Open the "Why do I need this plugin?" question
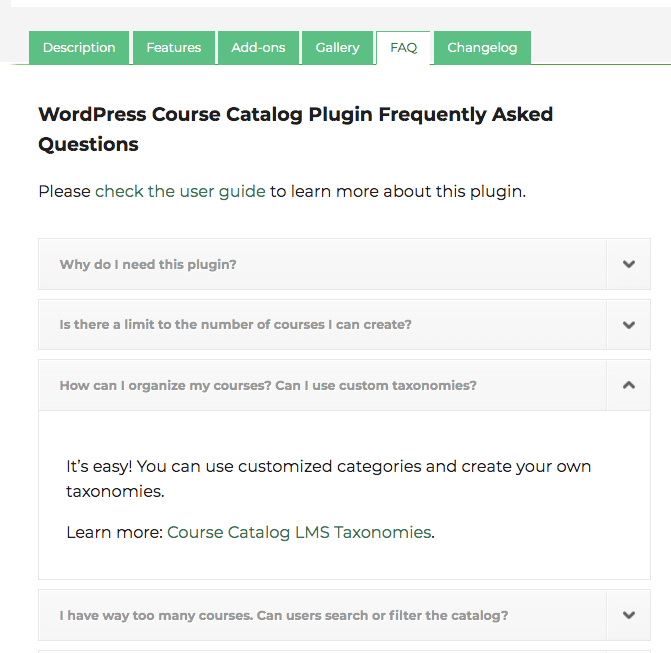Screen dimensions: 671x653 (x=148, y=265)
